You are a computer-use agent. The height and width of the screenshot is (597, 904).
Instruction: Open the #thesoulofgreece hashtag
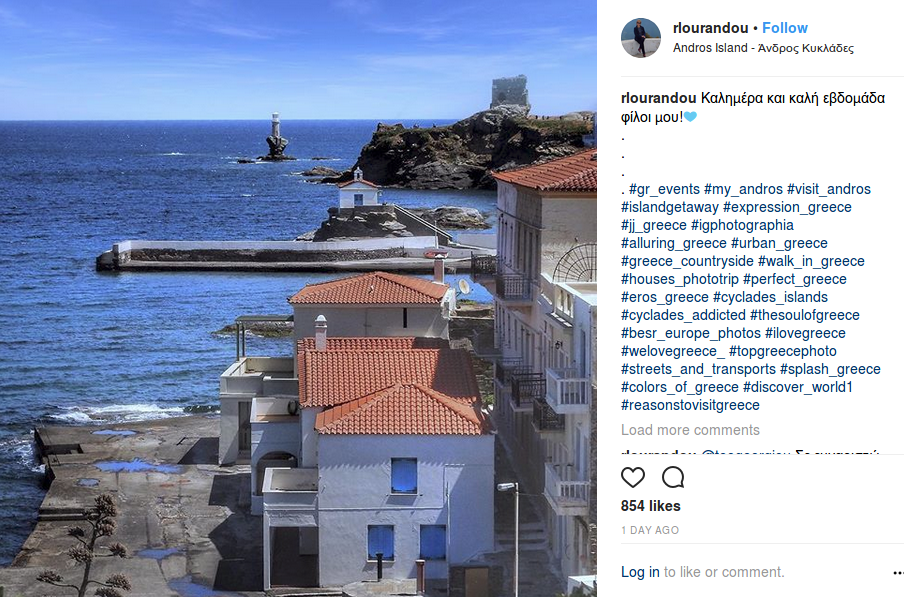pos(805,315)
